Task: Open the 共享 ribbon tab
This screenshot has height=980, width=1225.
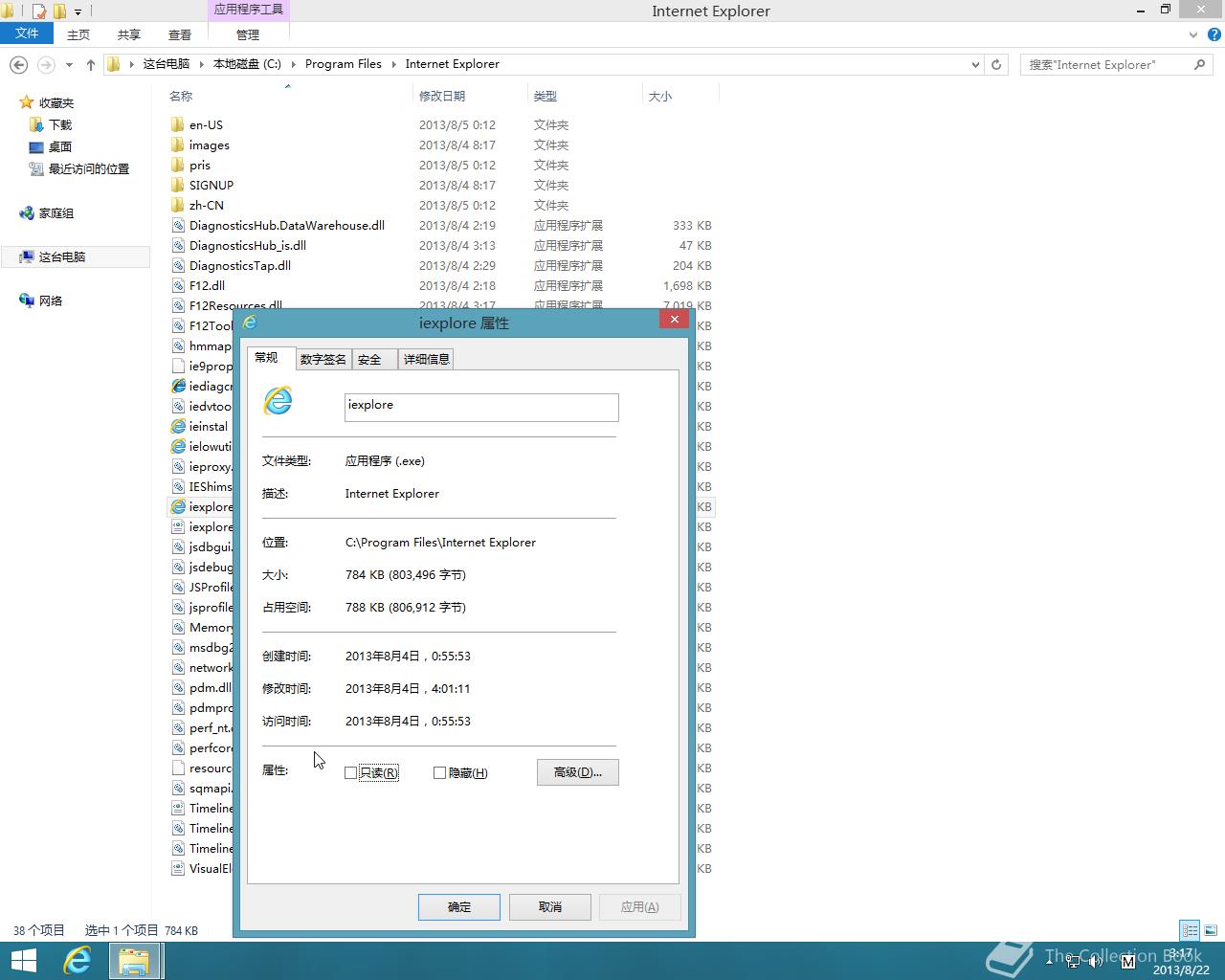Action: pyautogui.click(x=129, y=34)
